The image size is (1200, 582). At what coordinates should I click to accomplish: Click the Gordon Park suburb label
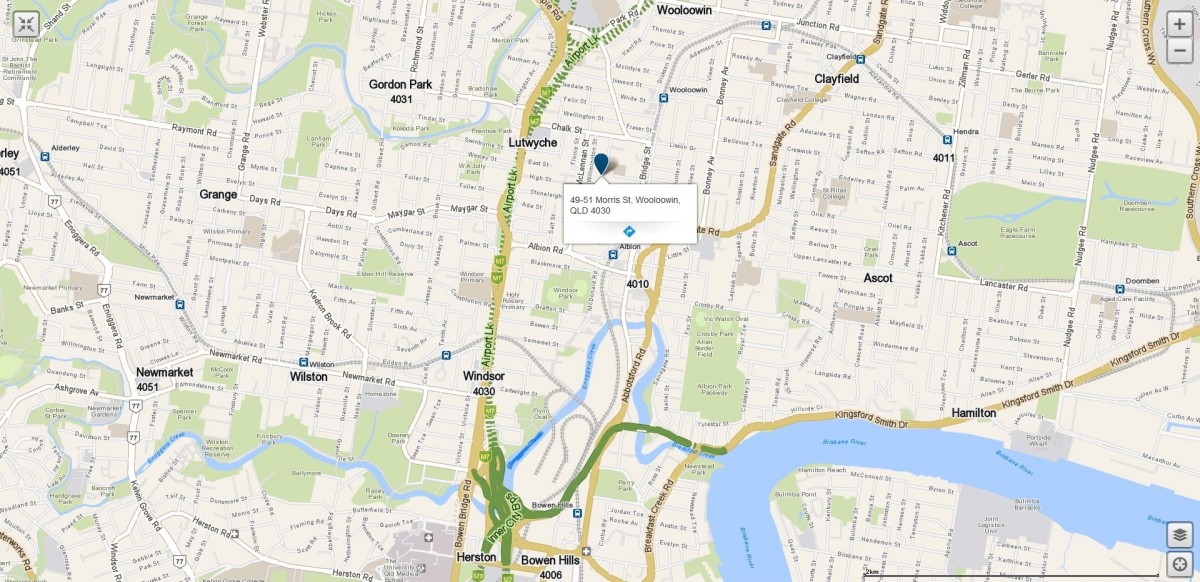click(x=400, y=85)
